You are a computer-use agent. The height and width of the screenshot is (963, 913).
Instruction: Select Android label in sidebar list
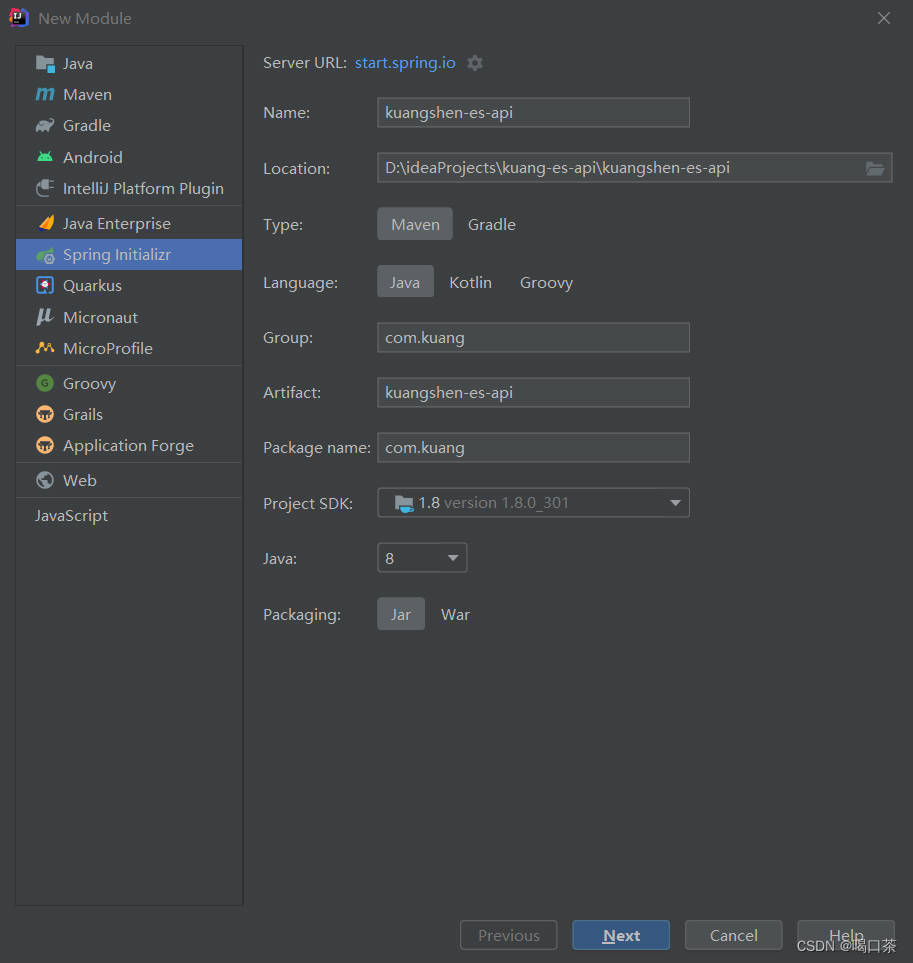pyautogui.click(x=93, y=157)
